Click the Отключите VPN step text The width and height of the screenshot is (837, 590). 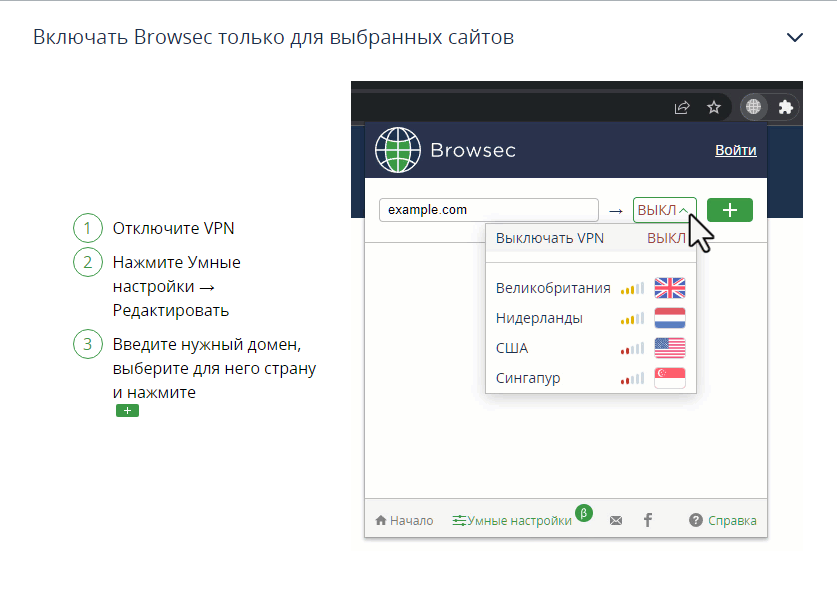173,229
